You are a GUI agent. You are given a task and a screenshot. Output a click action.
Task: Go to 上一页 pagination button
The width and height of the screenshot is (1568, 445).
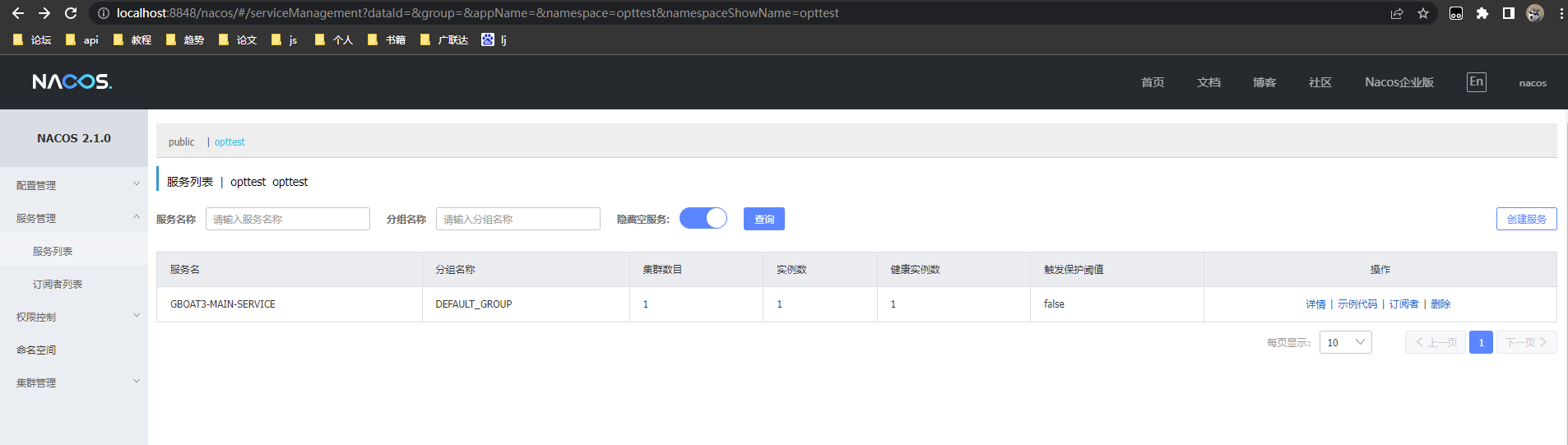1436,342
